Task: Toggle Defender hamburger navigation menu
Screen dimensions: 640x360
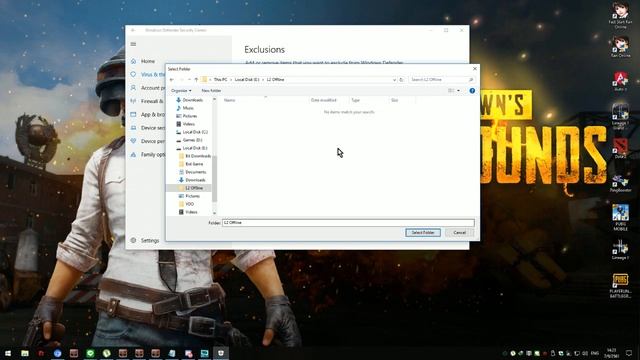Action: (133, 44)
